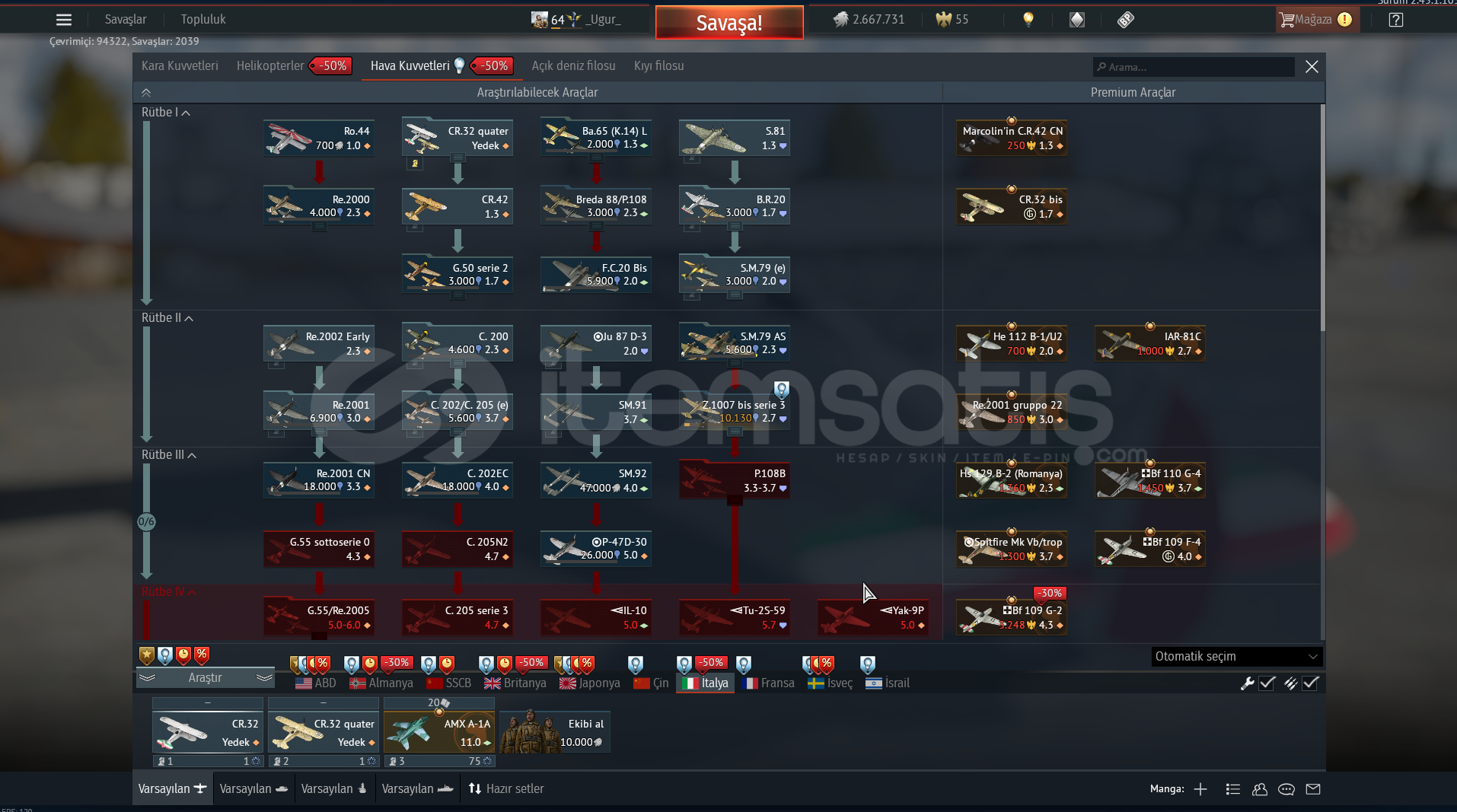
Task: Select the AMX A-1A crew slot
Action: point(439,732)
